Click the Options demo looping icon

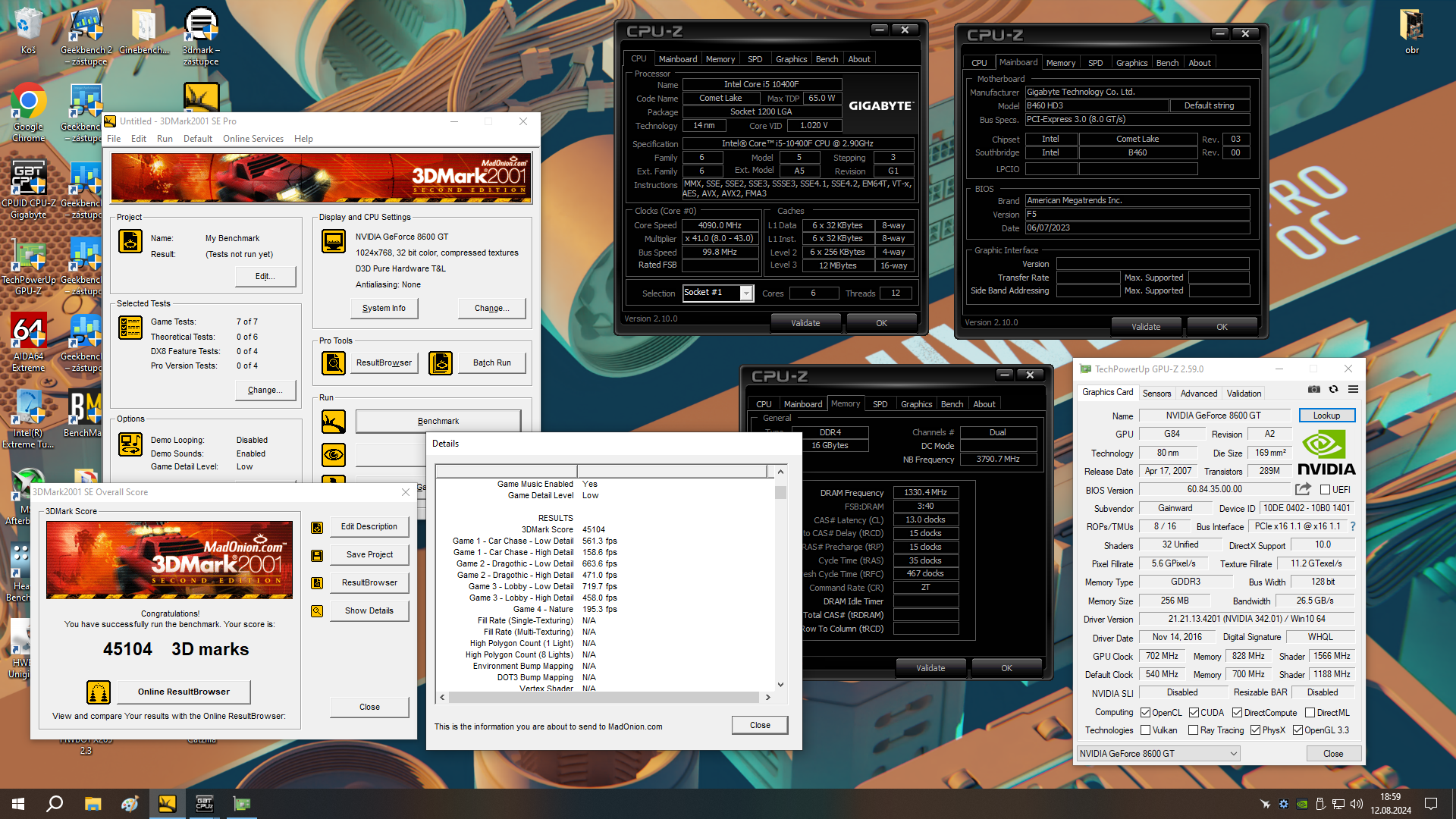pos(130,444)
